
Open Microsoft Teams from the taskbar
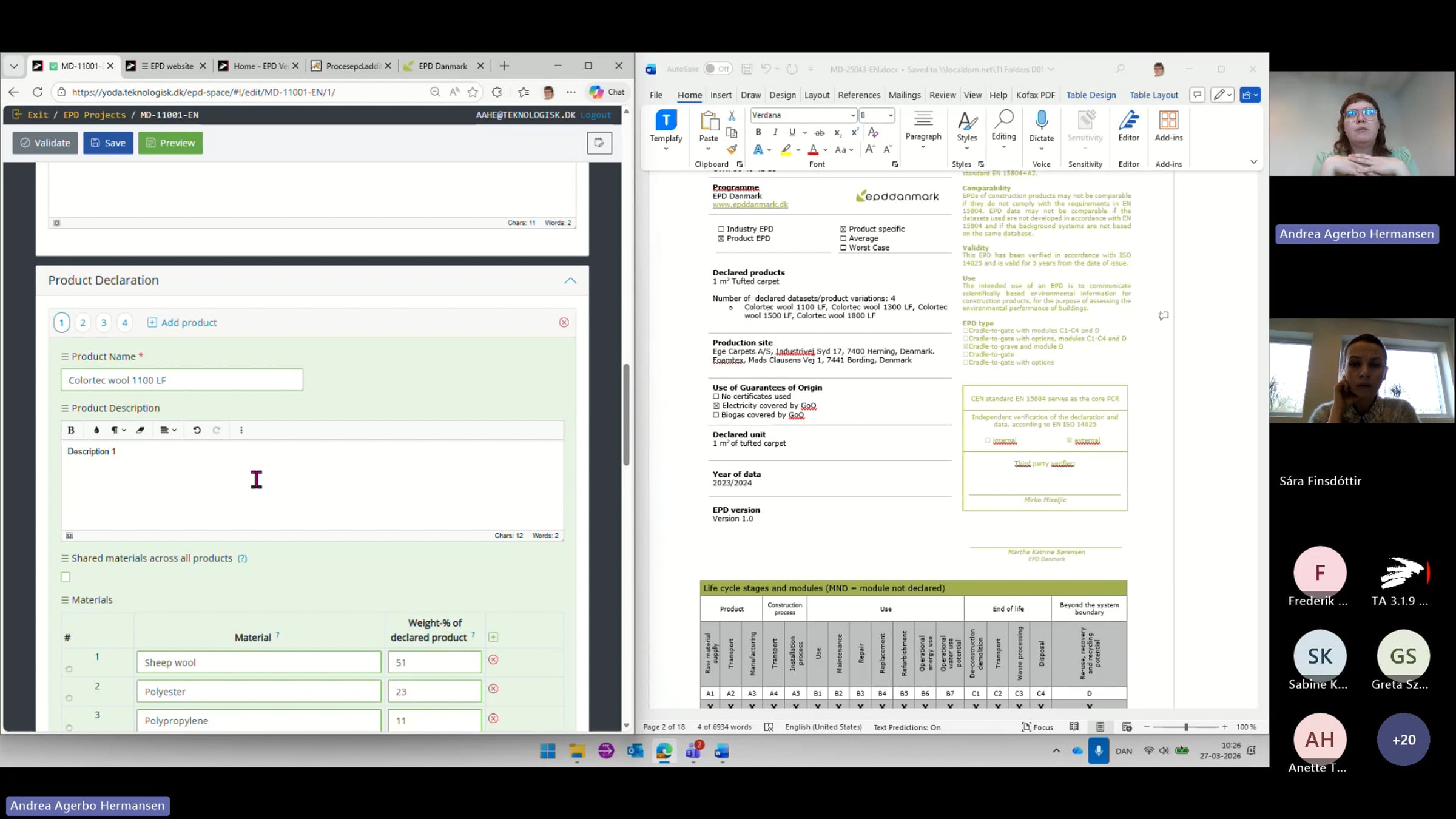693,751
